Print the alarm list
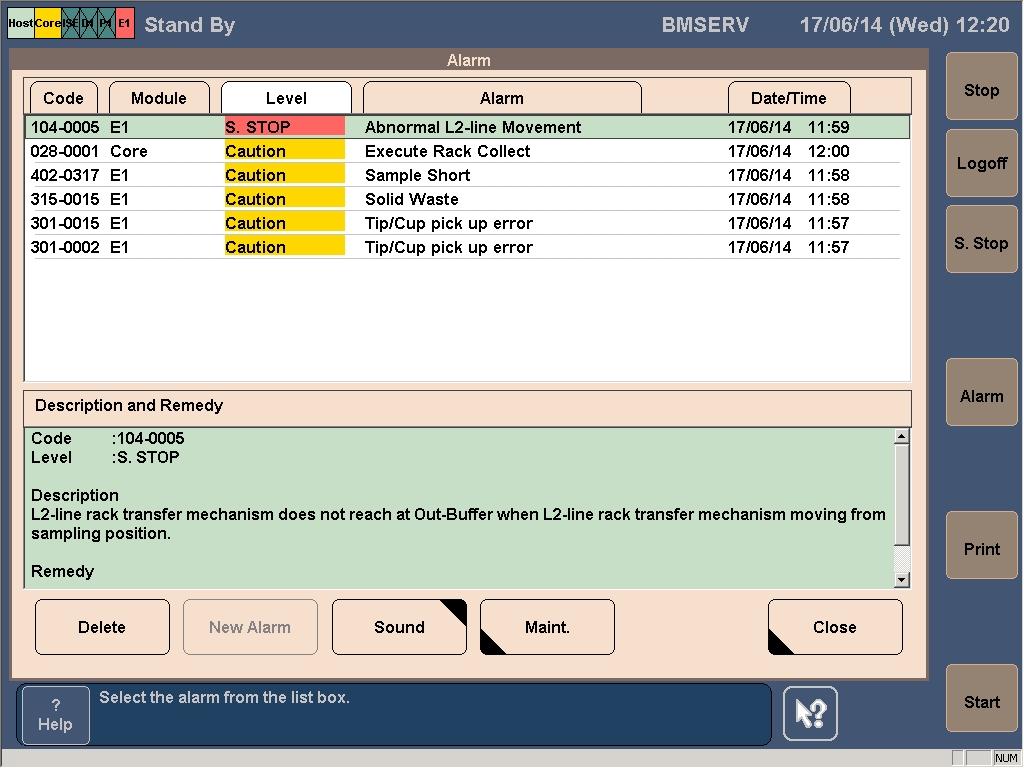Screen dimensions: 1024x768 pyautogui.click(x=982, y=545)
